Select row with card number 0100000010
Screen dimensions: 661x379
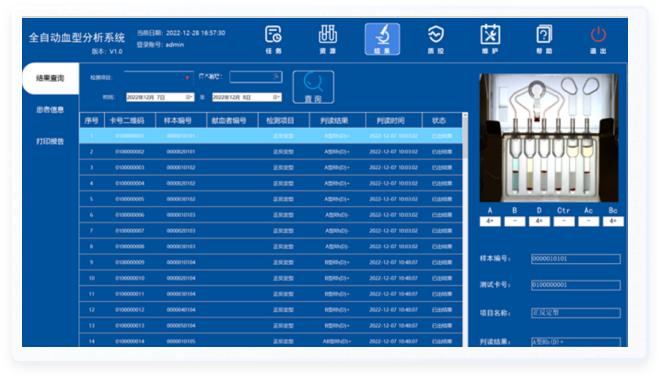[x=271, y=278]
